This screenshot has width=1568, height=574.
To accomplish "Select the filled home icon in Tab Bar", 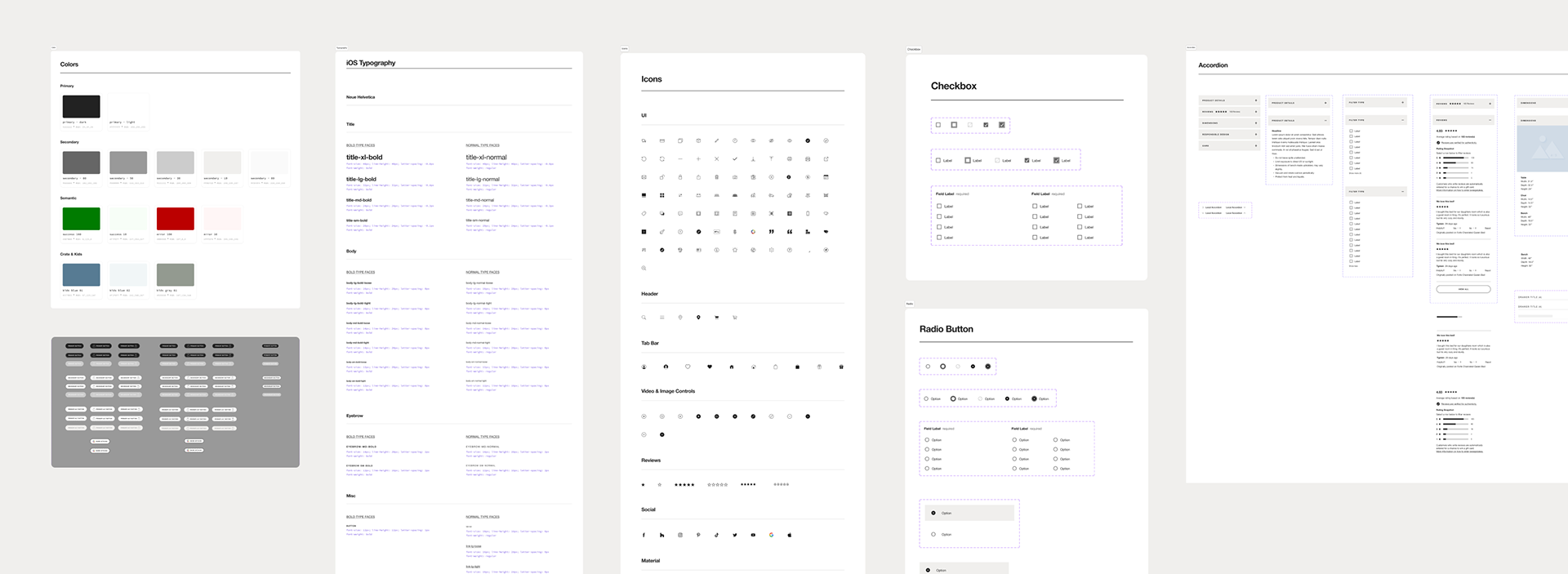I will coord(732,367).
